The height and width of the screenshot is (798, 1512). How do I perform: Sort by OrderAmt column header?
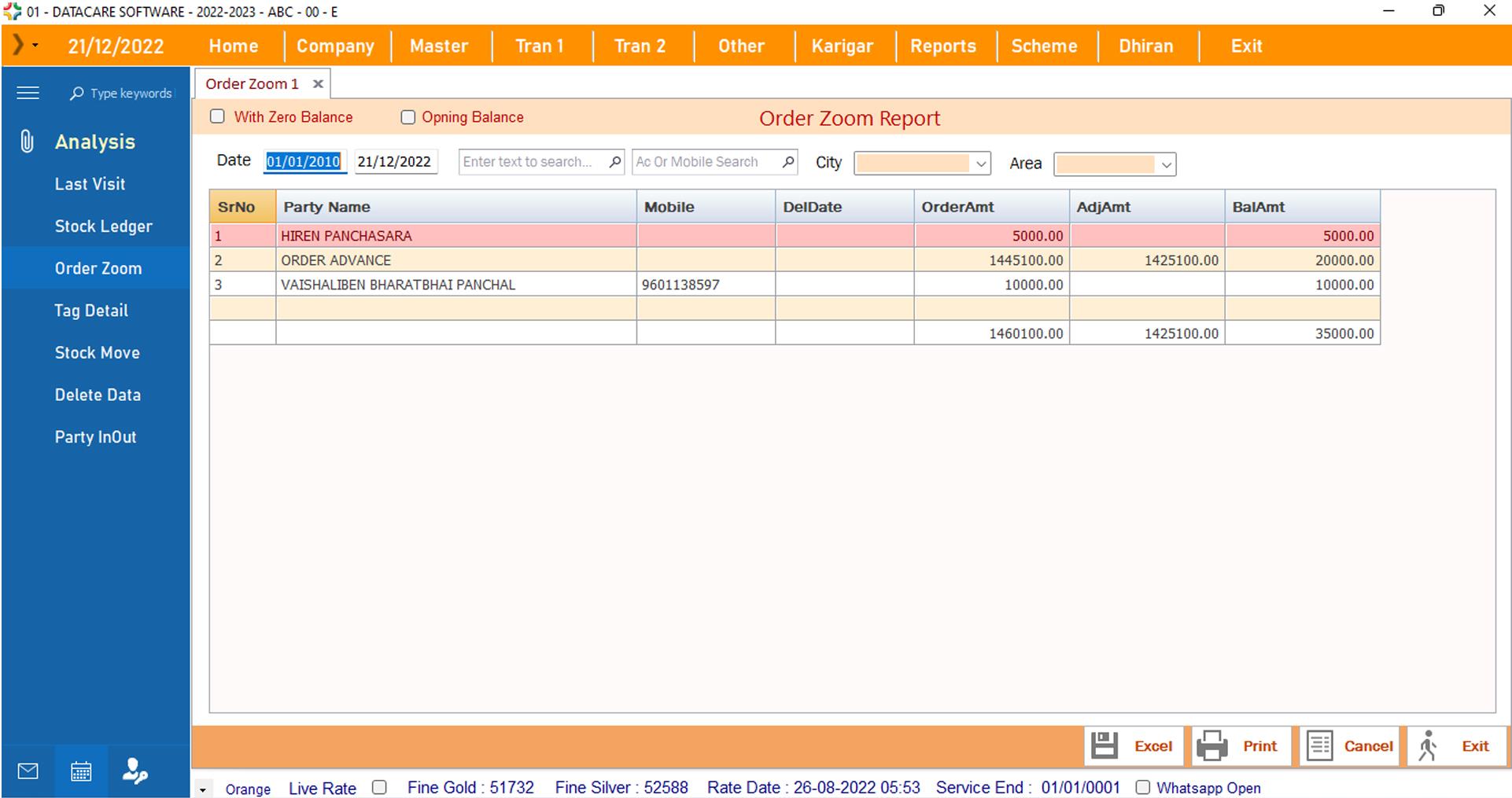coord(991,207)
